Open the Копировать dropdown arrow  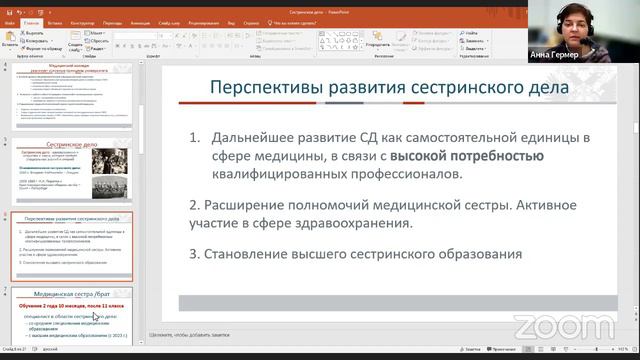tap(52, 41)
